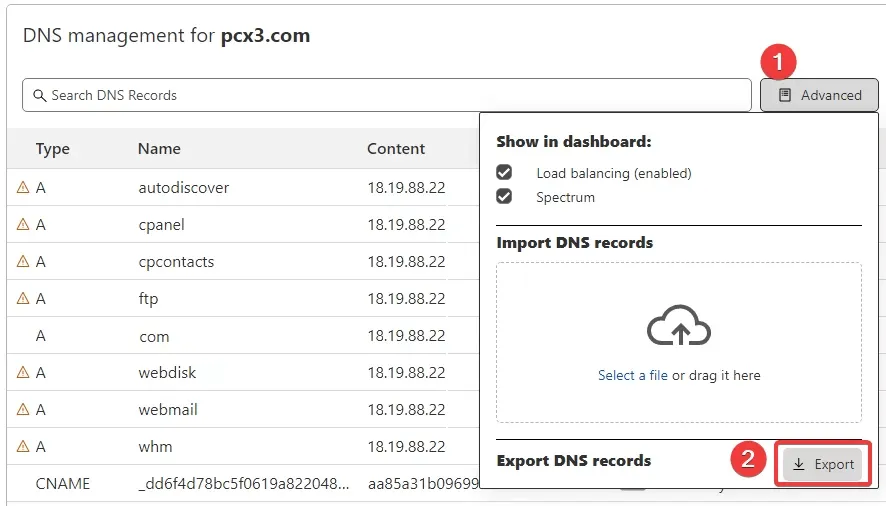The width and height of the screenshot is (886, 506).
Task: Click the warning icon beside autodiscover record
Action: point(23,187)
